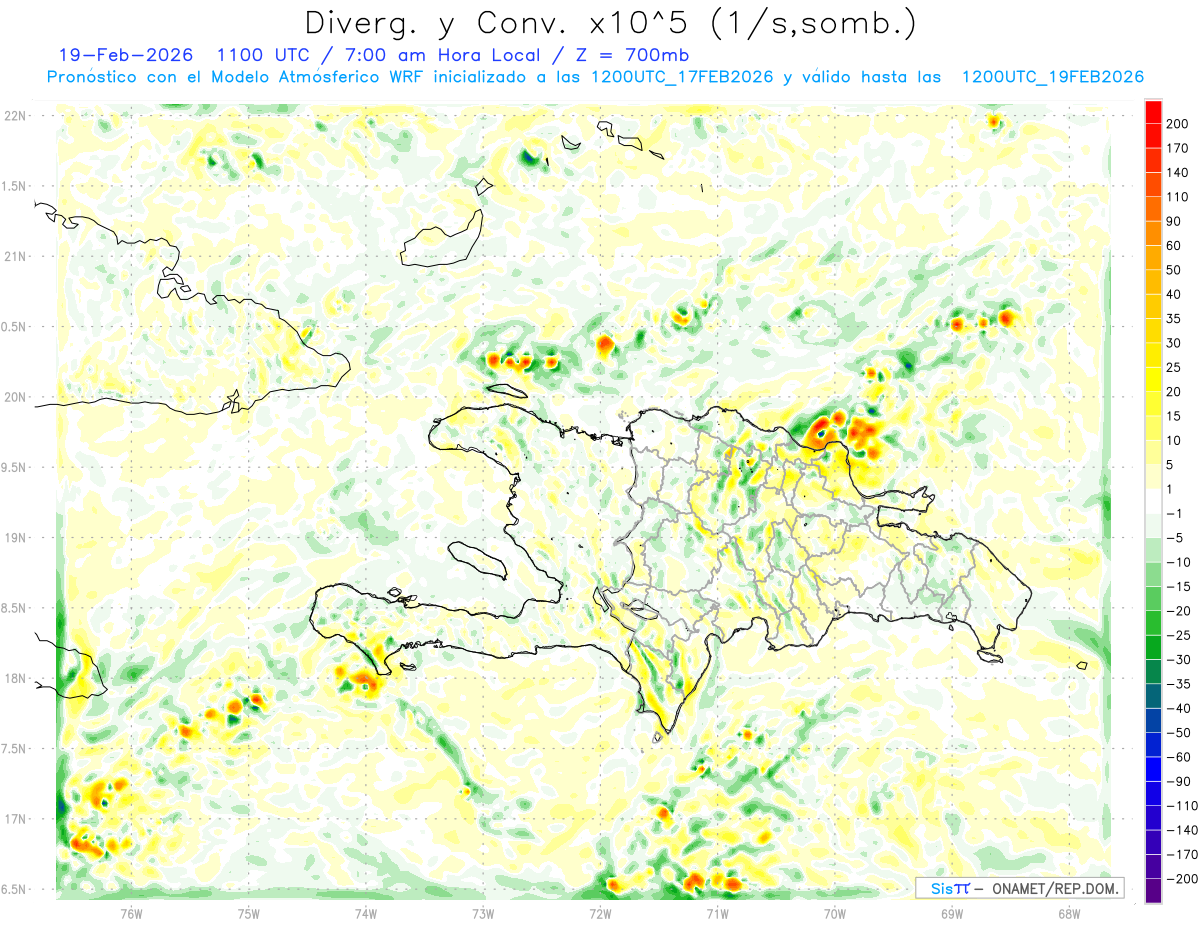Screen dimensions: 1200x927
Task: Select the -5 color scale value
Action: coord(1176,537)
